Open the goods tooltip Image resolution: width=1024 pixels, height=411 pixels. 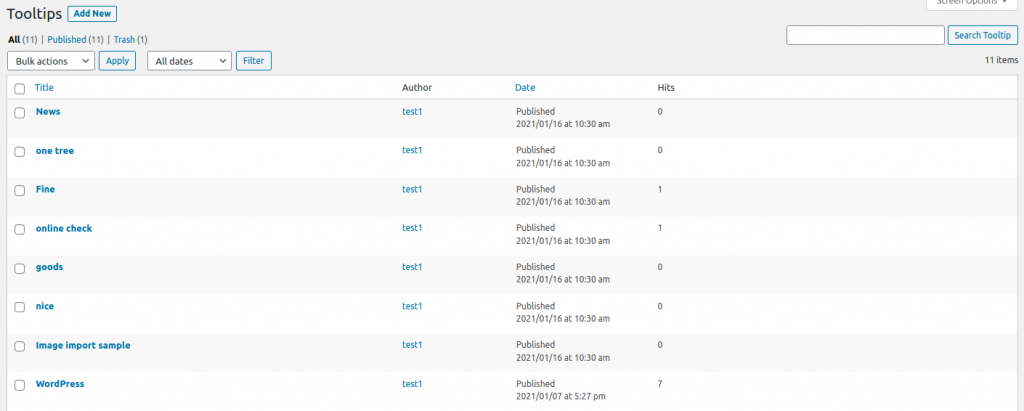tap(50, 267)
